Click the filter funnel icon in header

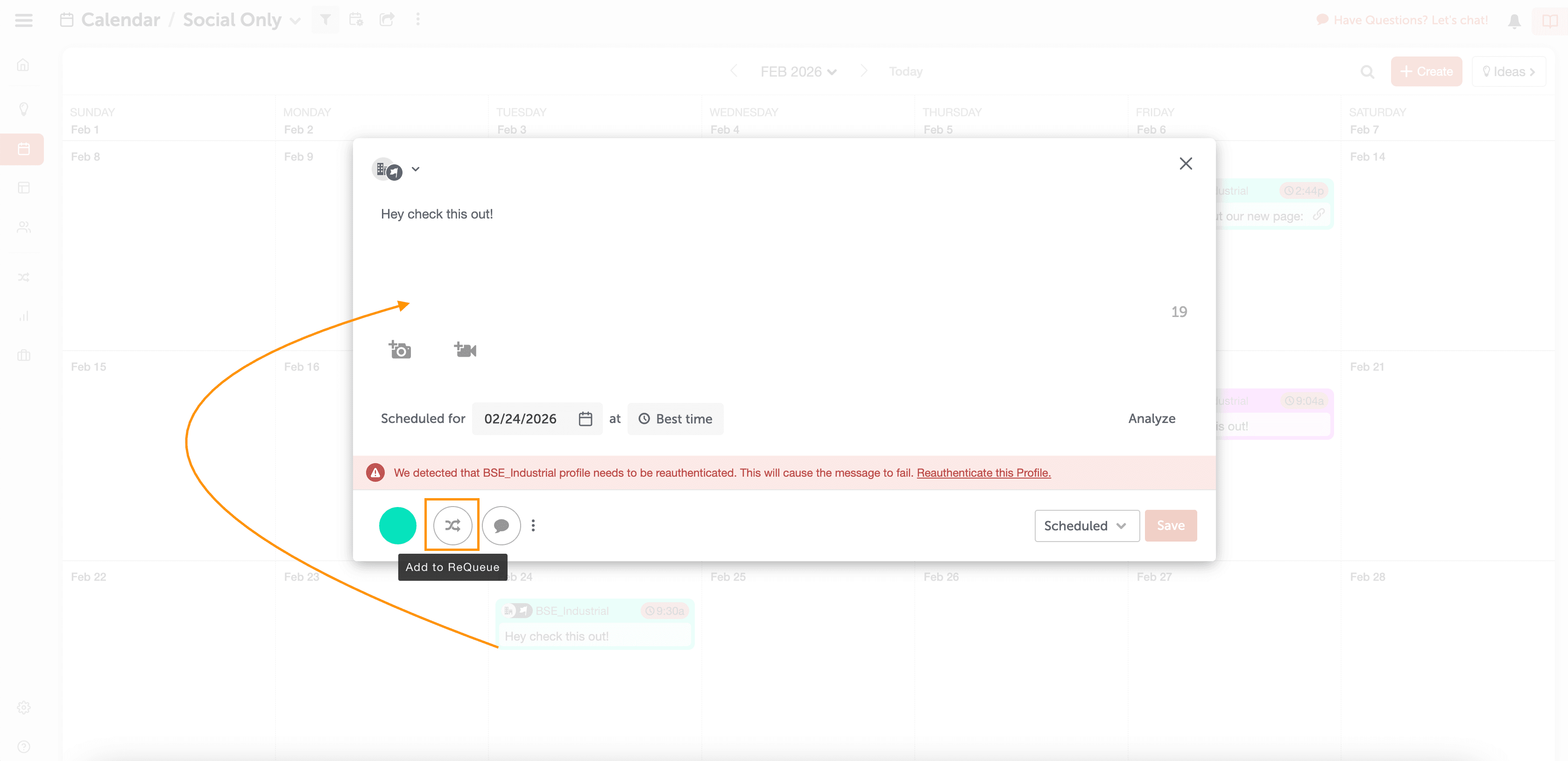pos(325,20)
